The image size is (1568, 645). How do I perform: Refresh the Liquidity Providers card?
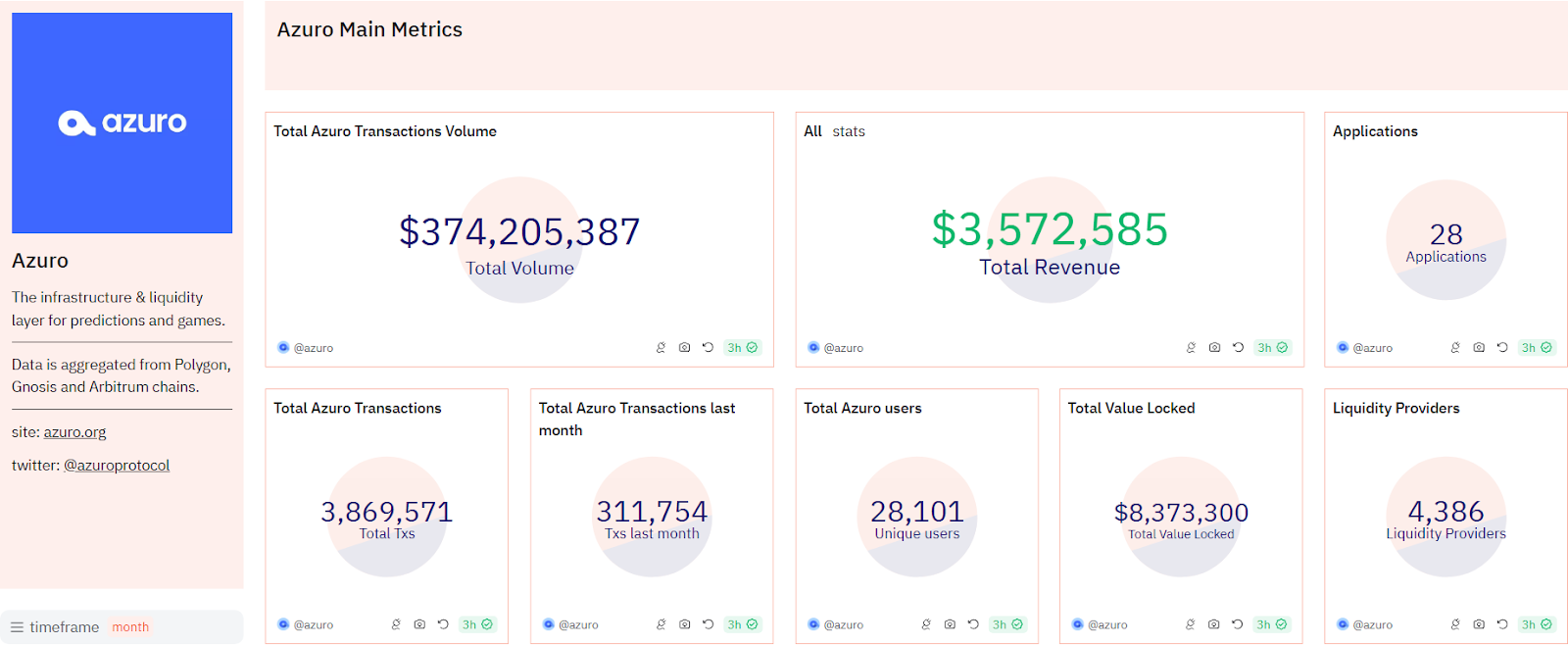[1503, 624]
